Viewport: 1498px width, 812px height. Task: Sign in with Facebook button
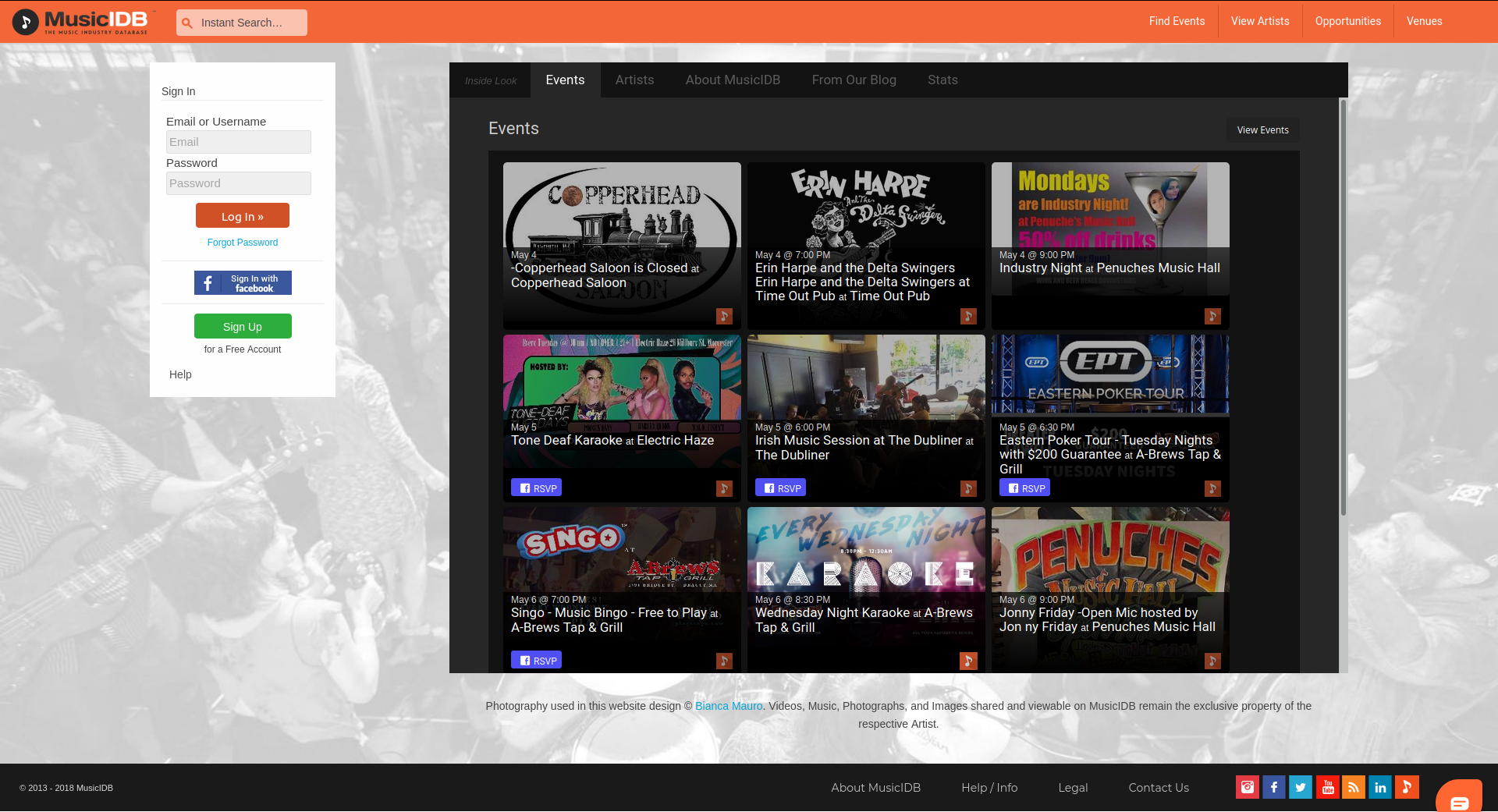[x=243, y=282]
